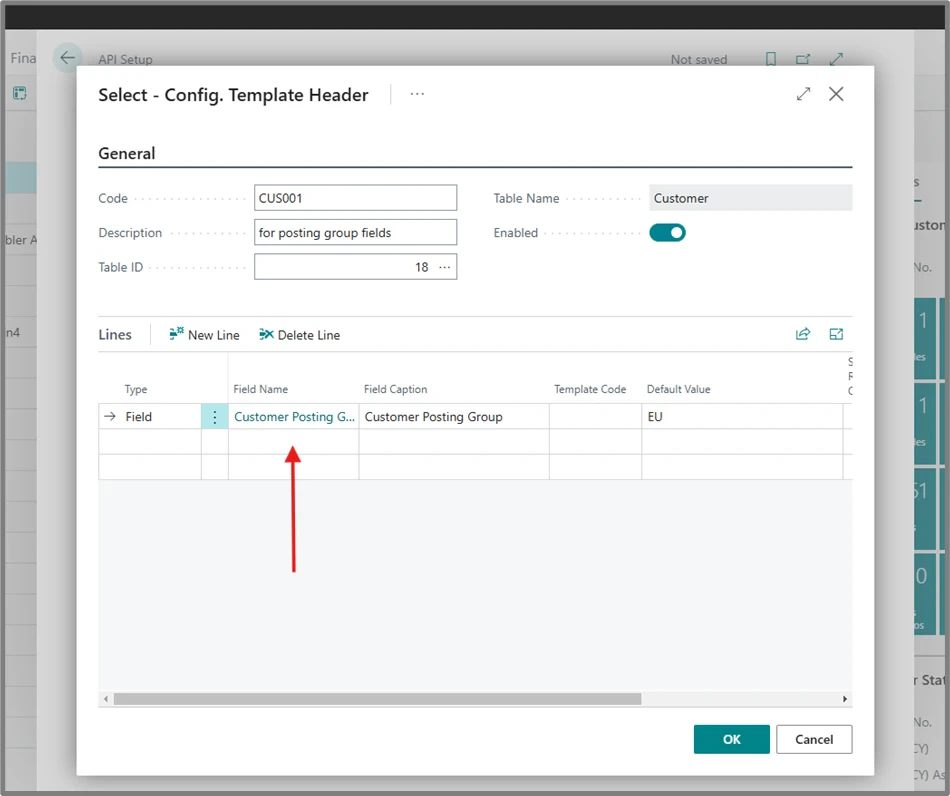Confirm selection with OK button
950x796 pixels.
click(731, 739)
